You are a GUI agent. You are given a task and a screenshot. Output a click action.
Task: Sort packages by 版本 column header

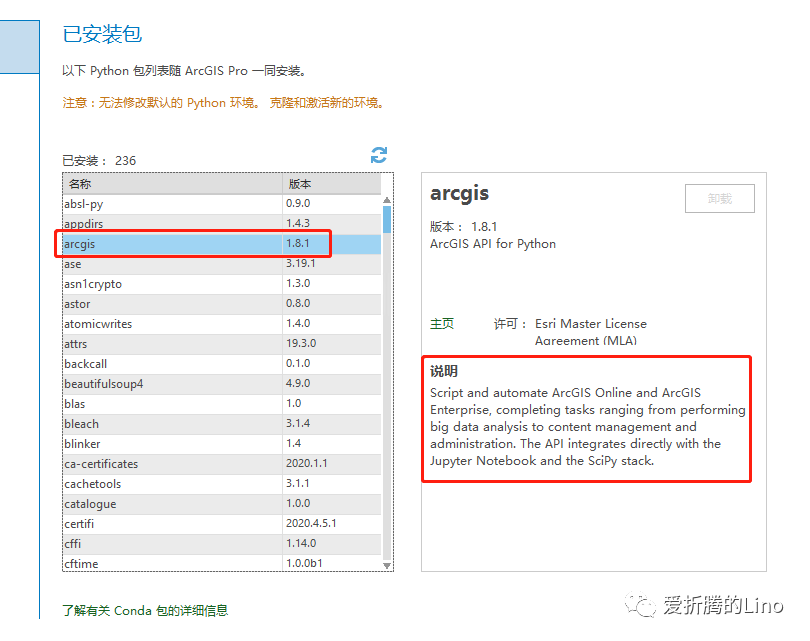(332, 184)
